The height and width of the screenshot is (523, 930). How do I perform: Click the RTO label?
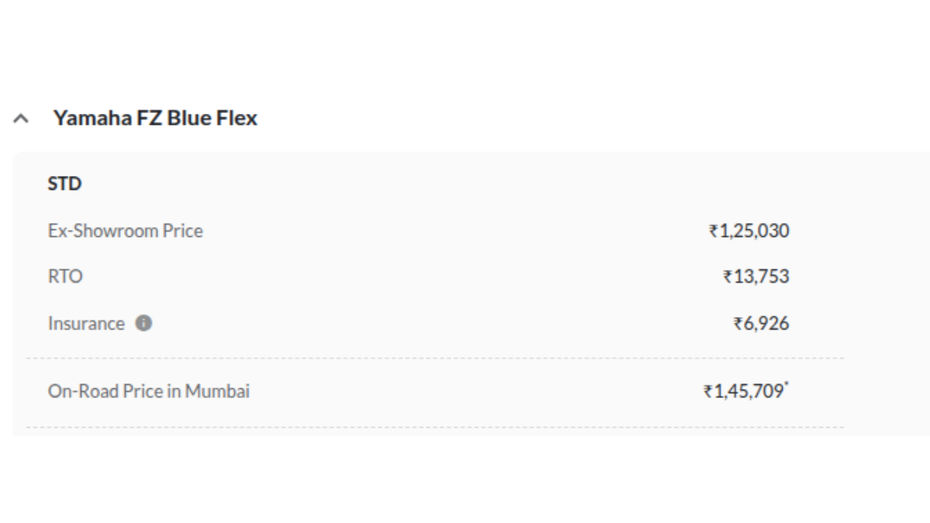pos(65,276)
